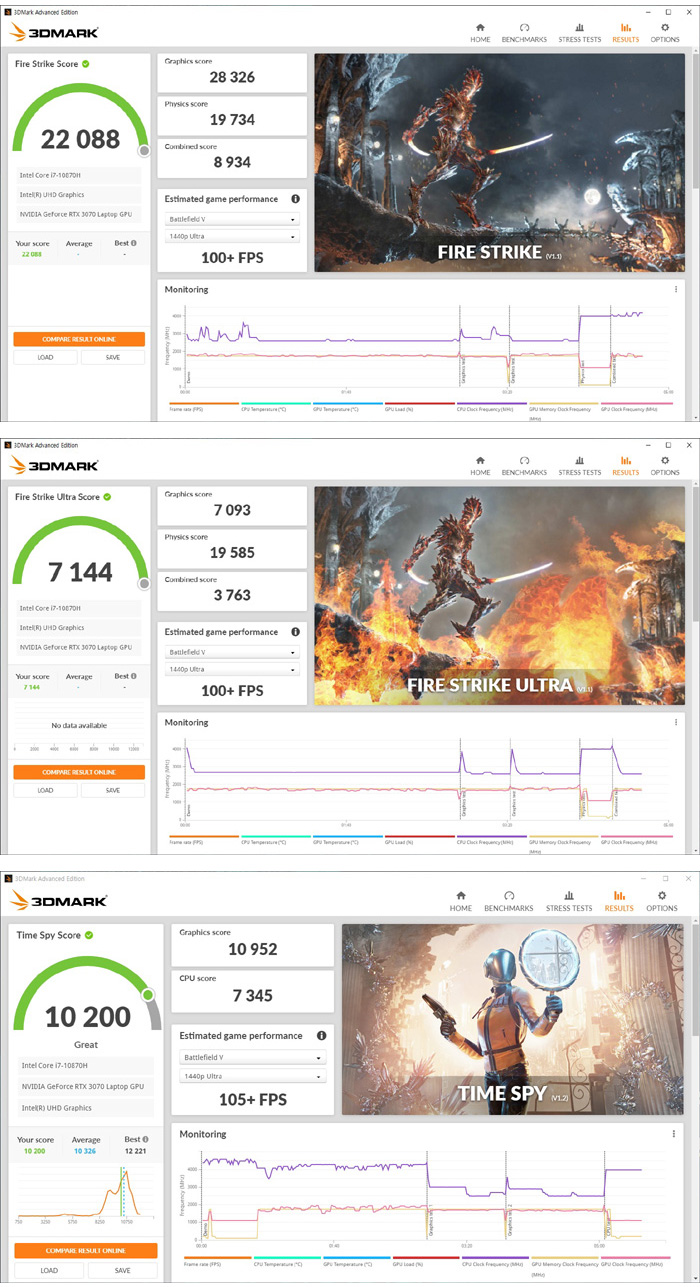This screenshot has width=700, height=1287.
Task: Open BENCHMARKS in the Time Spy window
Action: 508,901
